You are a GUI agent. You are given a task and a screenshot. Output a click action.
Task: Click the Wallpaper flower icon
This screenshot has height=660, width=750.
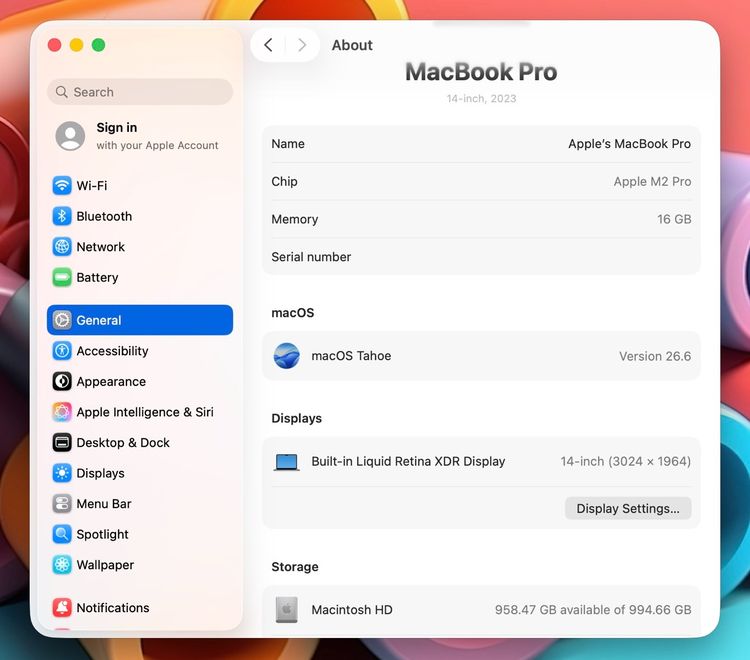(x=62, y=565)
